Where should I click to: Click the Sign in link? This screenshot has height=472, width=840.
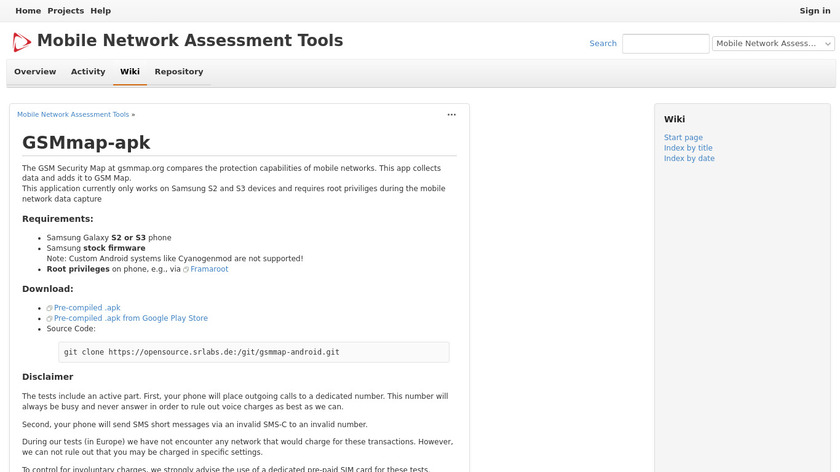pos(815,11)
